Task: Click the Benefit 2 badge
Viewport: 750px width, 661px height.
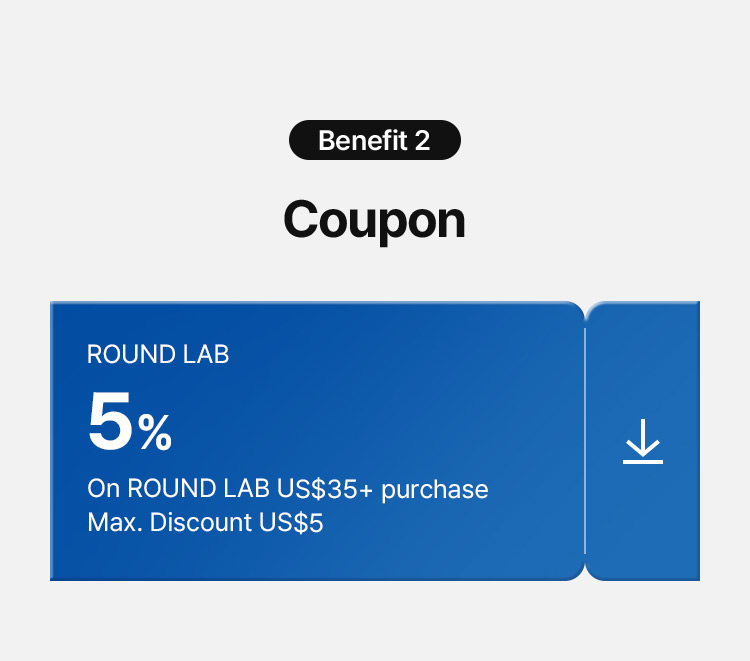Action: [x=374, y=140]
